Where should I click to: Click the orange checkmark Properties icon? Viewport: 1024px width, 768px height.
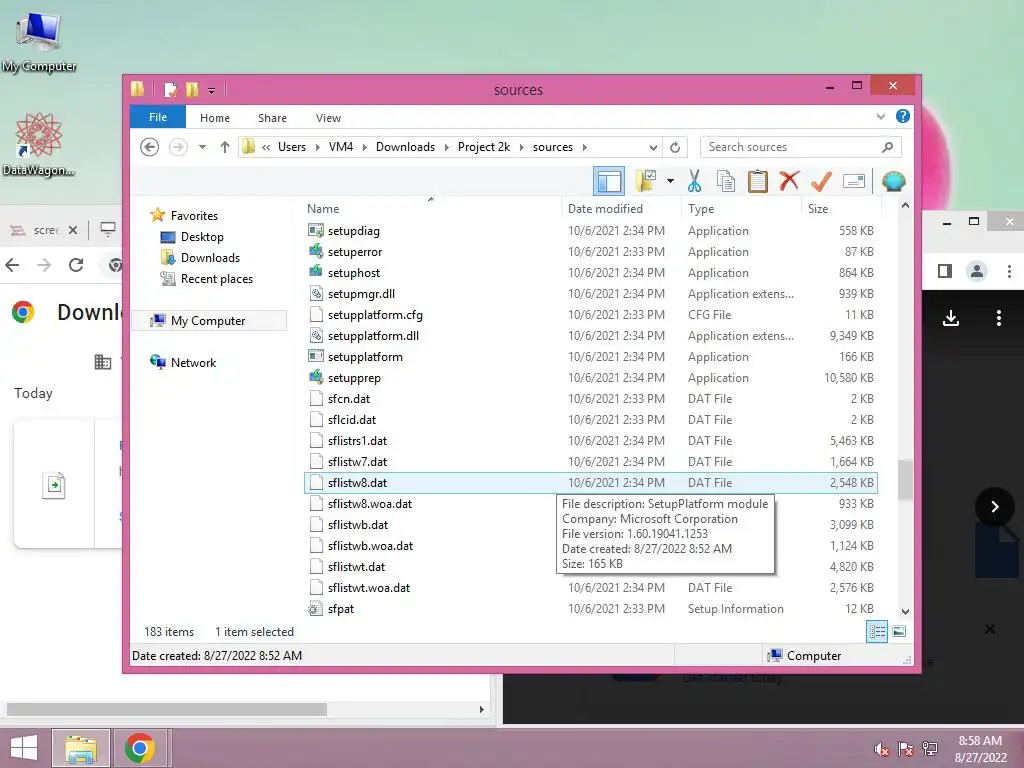(821, 181)
